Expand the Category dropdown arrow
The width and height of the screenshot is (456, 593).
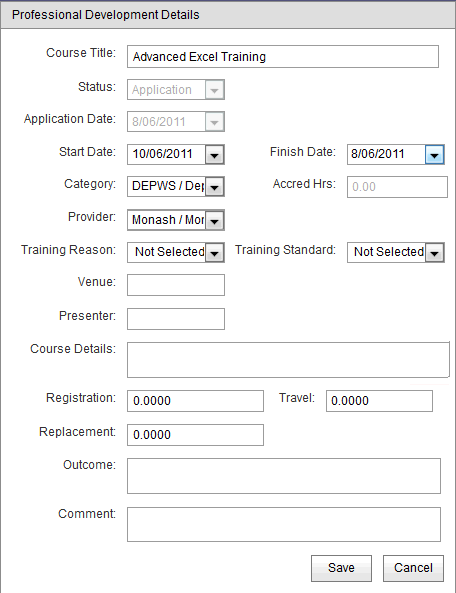(x=214, y=187)
